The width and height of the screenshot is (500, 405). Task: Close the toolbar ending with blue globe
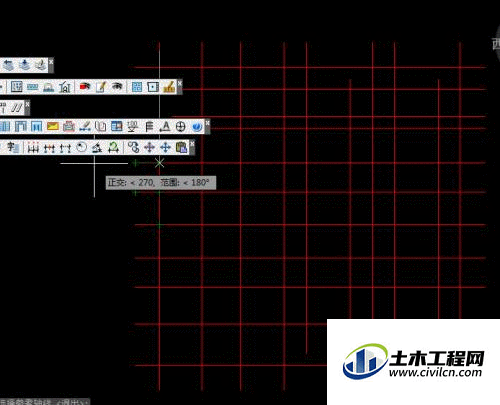coord(207,123)
